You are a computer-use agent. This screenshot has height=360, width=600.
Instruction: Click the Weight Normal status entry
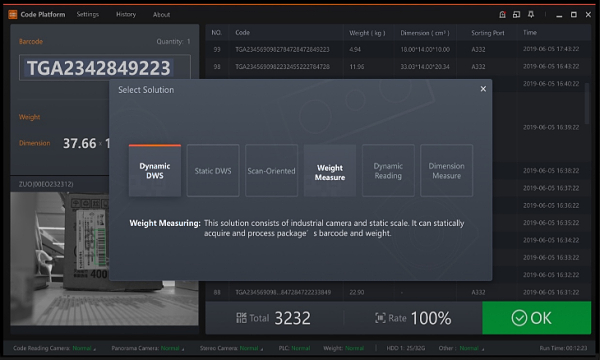[343, 348]
